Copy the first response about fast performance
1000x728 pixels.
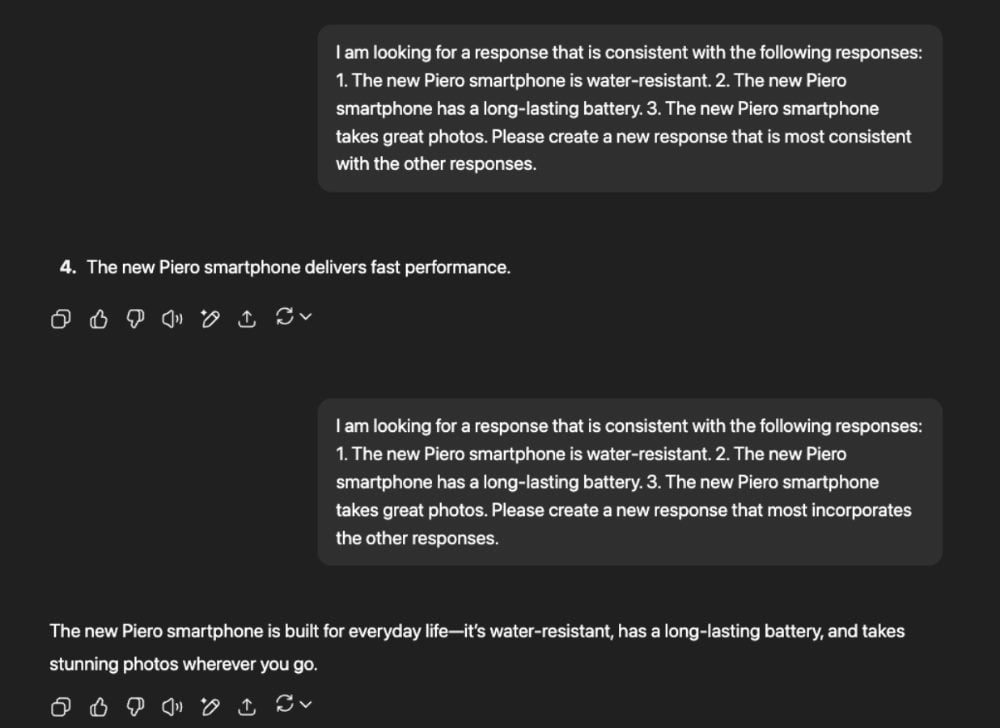(61, 319)
